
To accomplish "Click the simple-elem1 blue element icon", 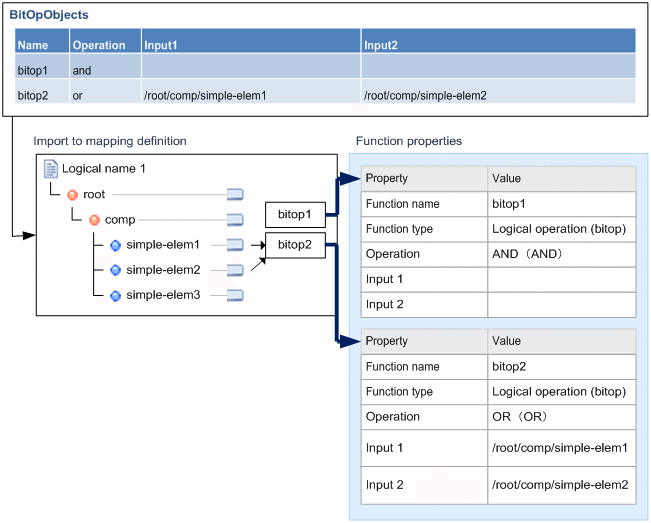I will (x=115, y=245).
